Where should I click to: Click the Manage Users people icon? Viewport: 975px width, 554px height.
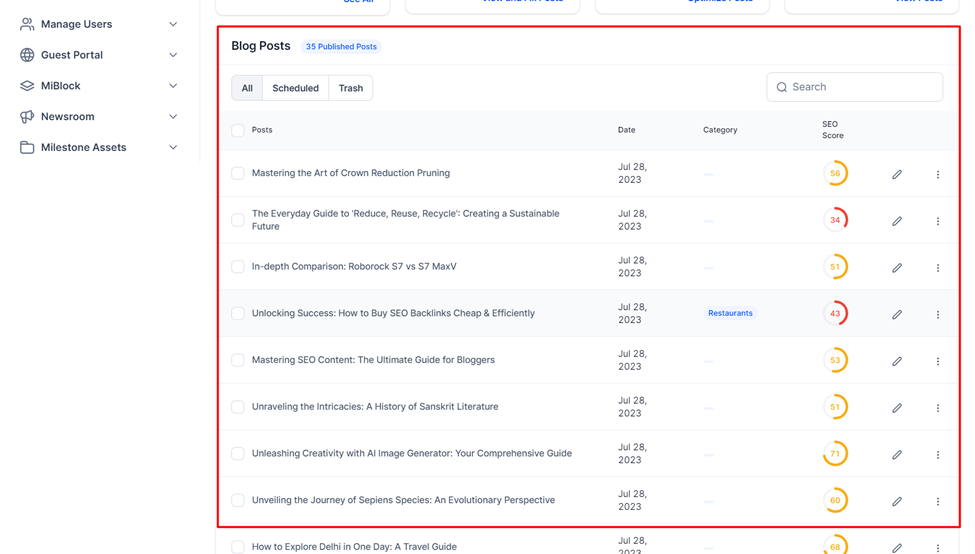(27, 24)
